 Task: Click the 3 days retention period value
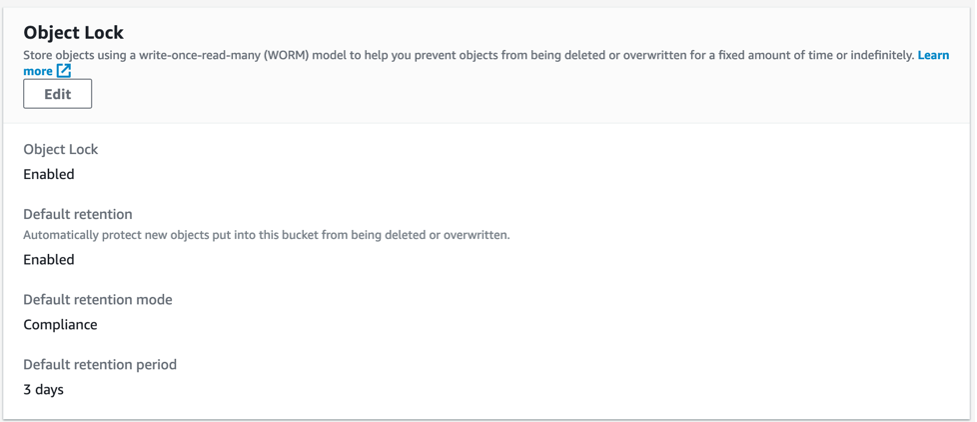click(43, 389)
